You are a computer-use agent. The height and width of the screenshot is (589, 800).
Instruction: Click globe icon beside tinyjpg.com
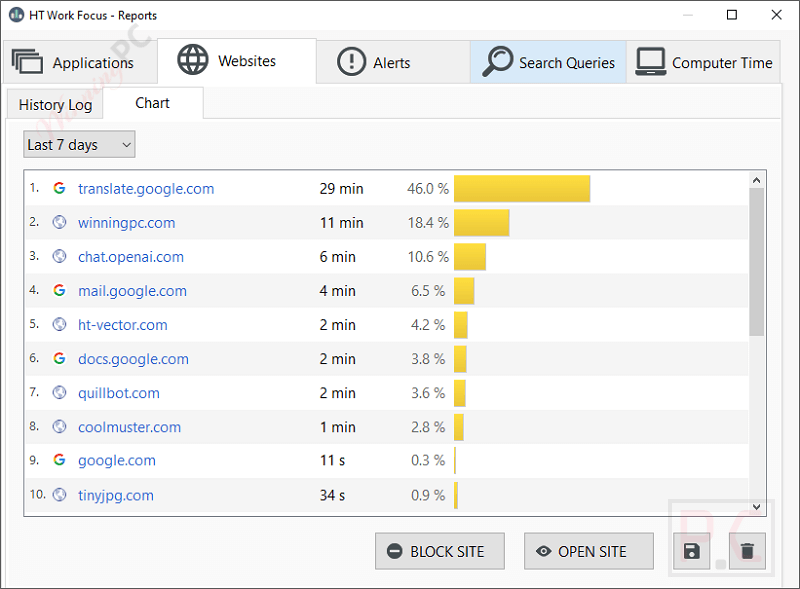(59, 494)
